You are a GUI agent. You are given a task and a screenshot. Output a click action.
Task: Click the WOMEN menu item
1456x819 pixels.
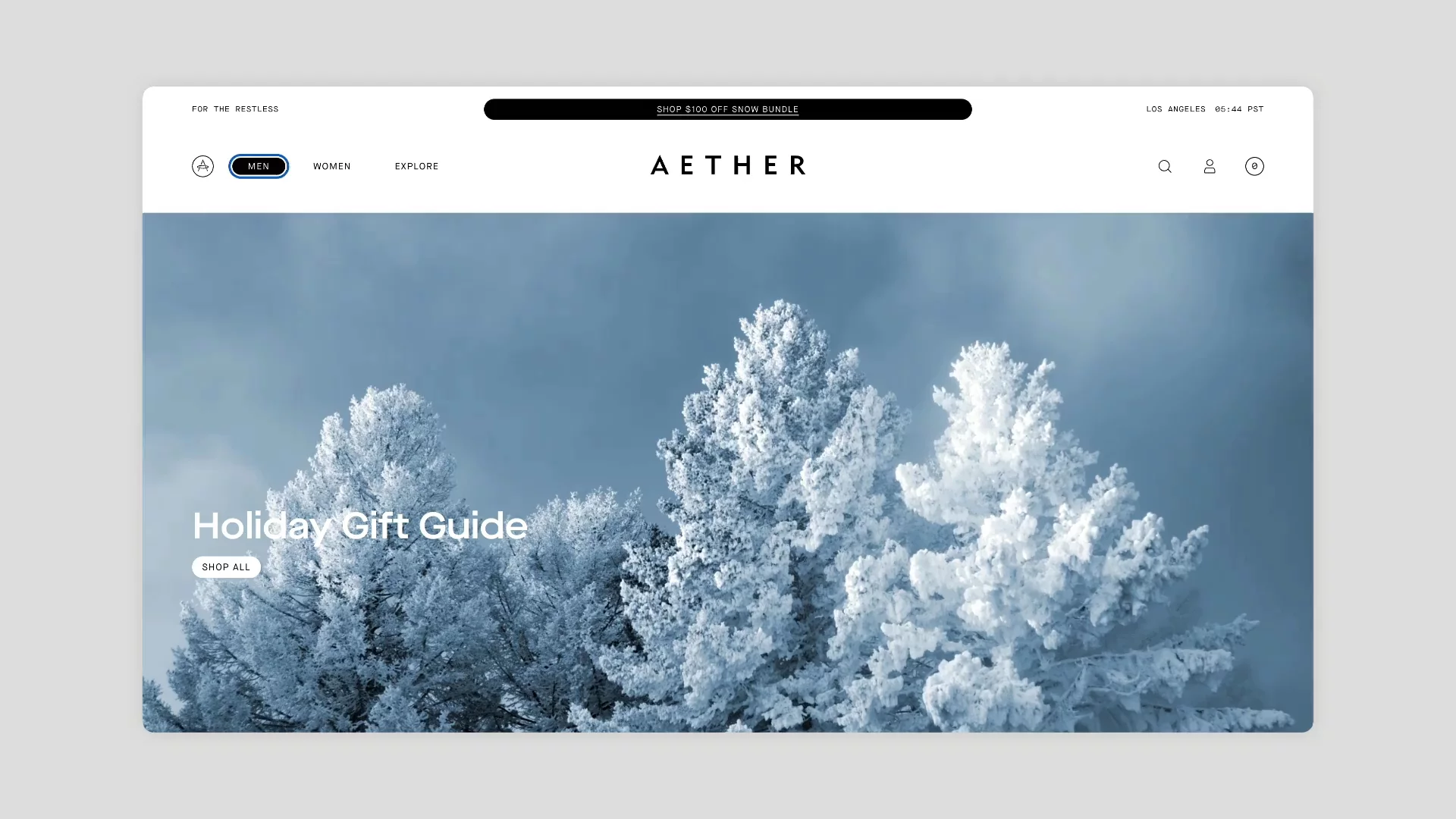[x=332, y=165]
